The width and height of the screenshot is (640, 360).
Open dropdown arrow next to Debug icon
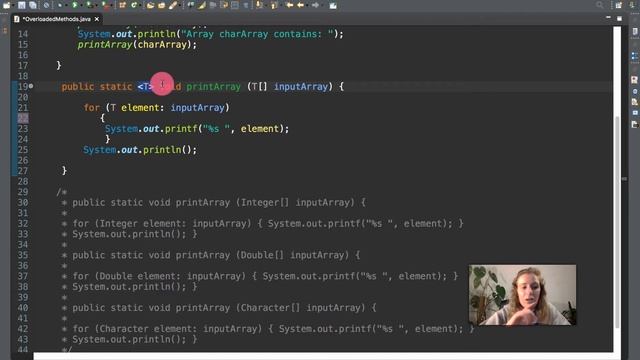[66, 6]
